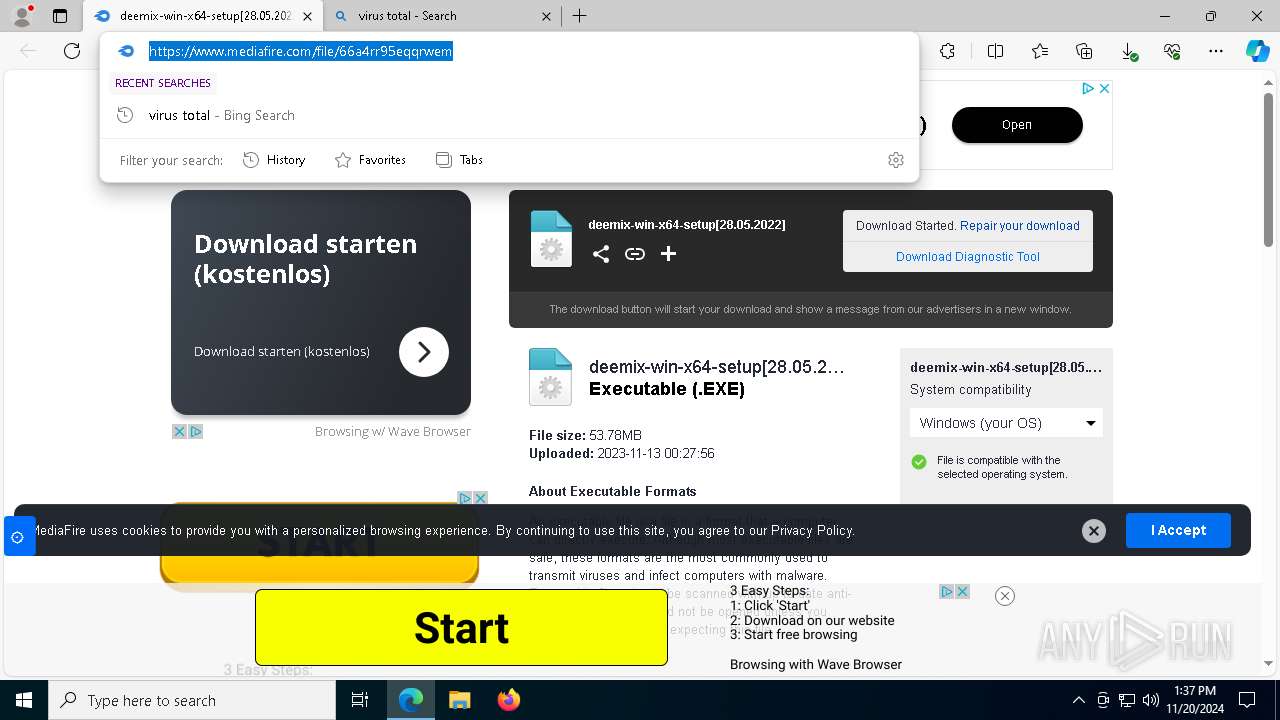Click 'File size: 53.78MB' text

click(x=585, y=435)
